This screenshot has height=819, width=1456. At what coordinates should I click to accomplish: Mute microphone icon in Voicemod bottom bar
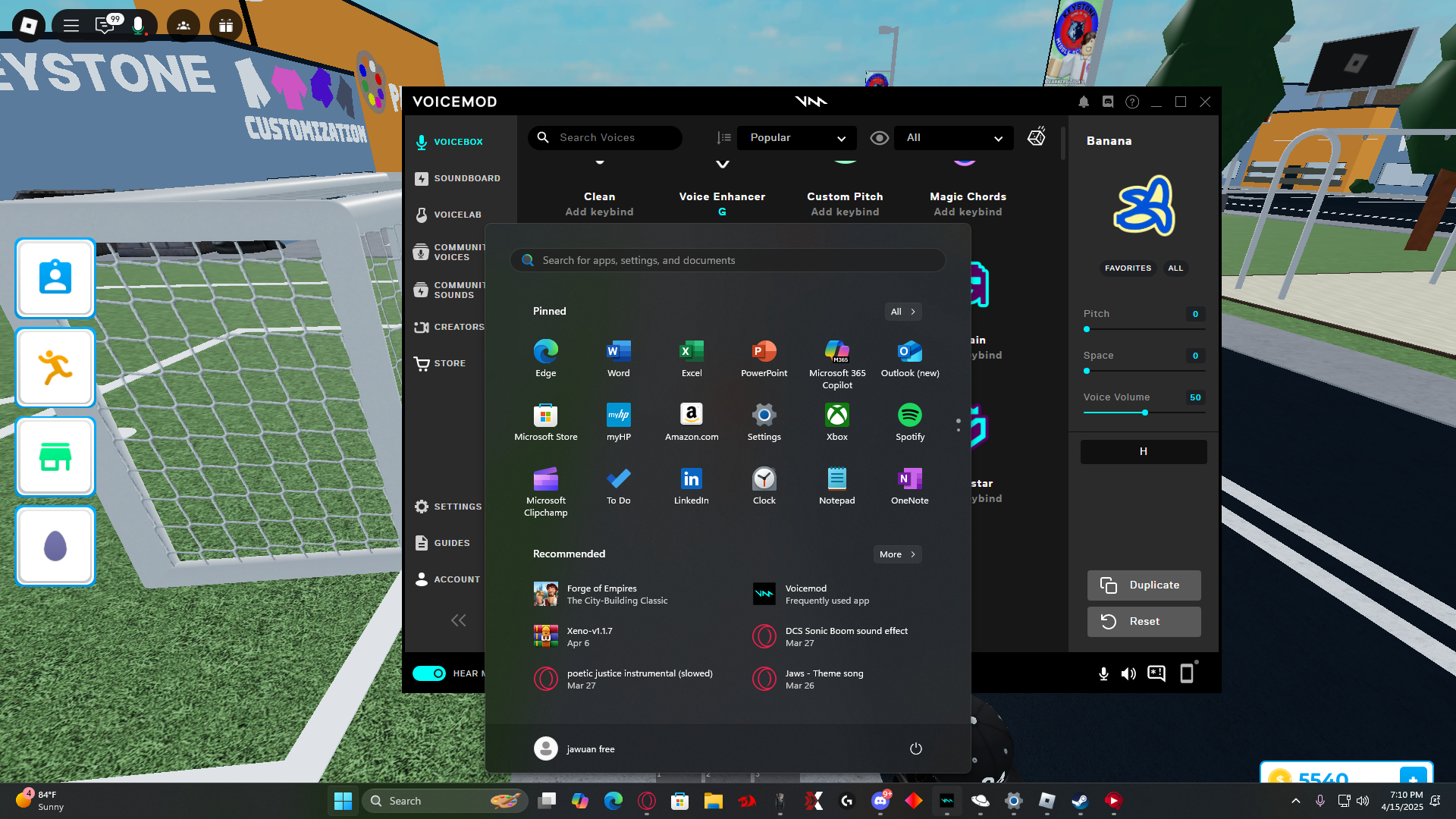tap(1103, 673)
